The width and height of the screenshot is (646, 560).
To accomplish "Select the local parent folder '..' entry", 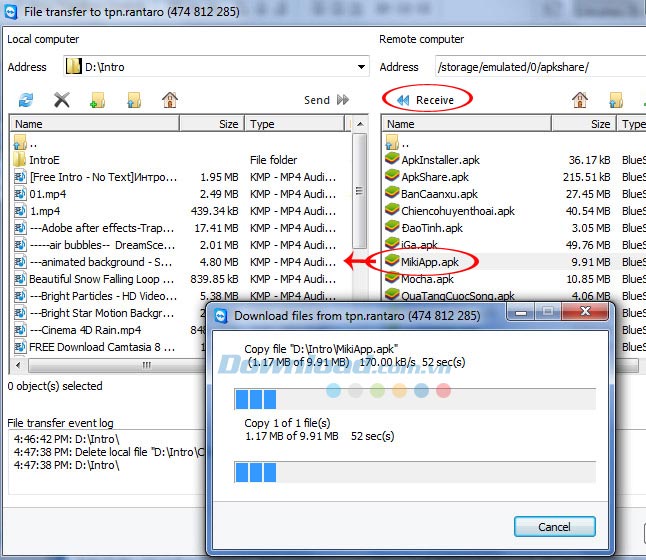I will (26, 143).
